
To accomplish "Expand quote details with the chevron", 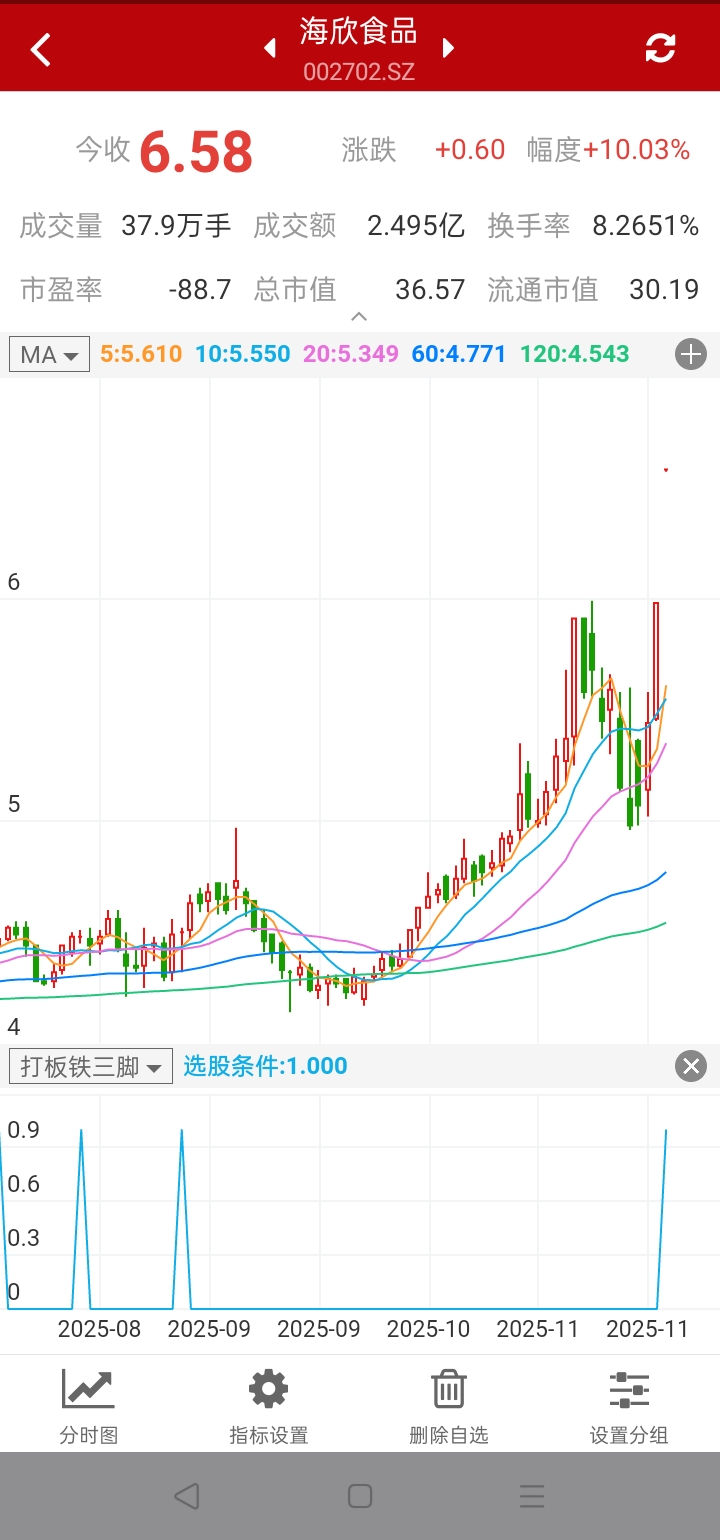I will coord(359,317).
